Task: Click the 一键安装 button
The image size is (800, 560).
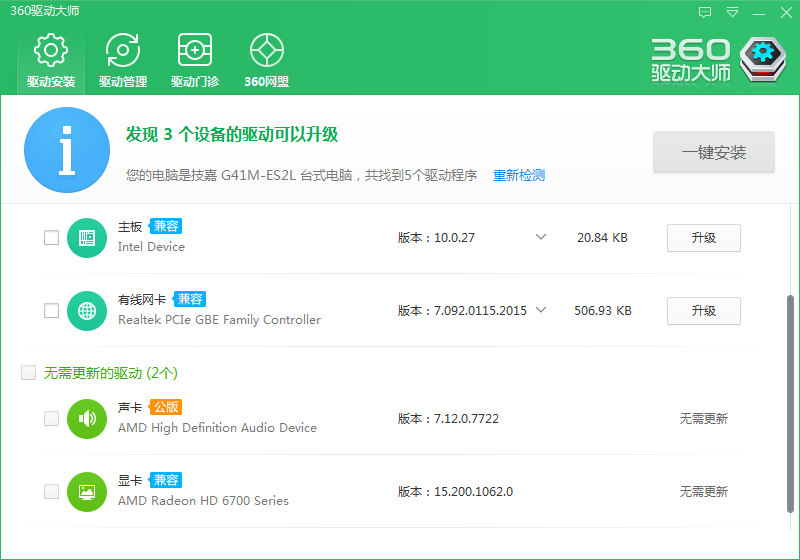Action: point(714,152)
